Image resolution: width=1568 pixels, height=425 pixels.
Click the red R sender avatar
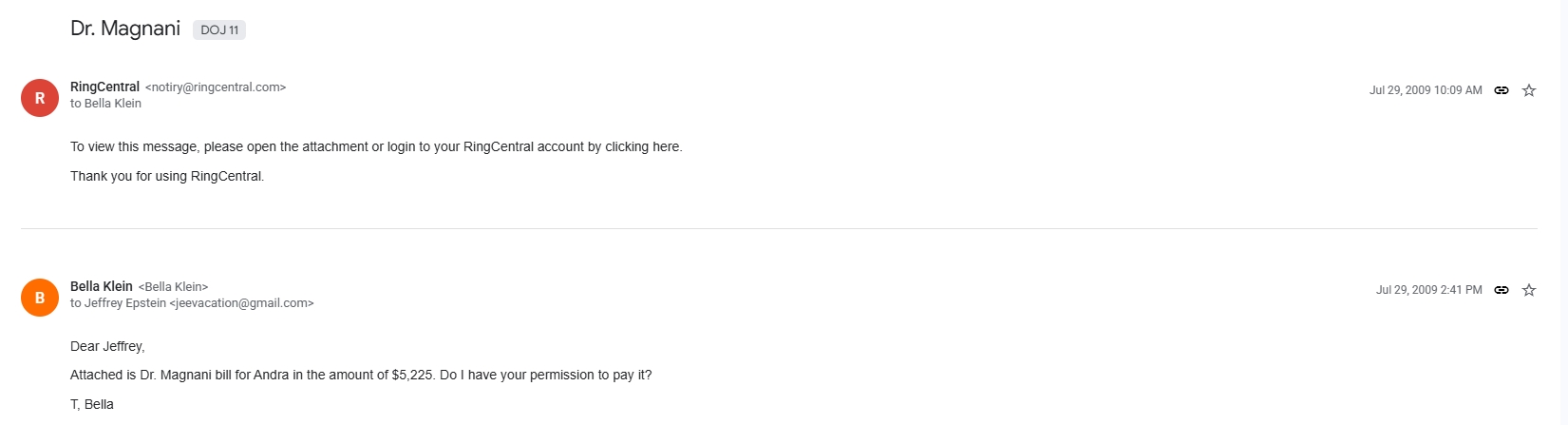coord(40,98)
